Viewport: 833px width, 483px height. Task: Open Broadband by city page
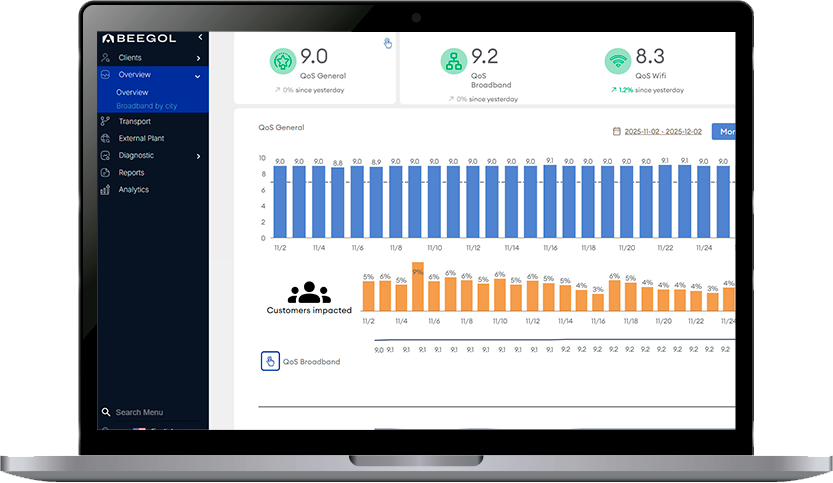[x=146, y=105]
